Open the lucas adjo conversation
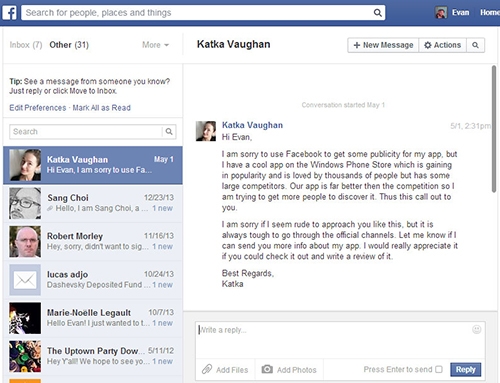This screenshot has height=383, width=500. (93, 280)
